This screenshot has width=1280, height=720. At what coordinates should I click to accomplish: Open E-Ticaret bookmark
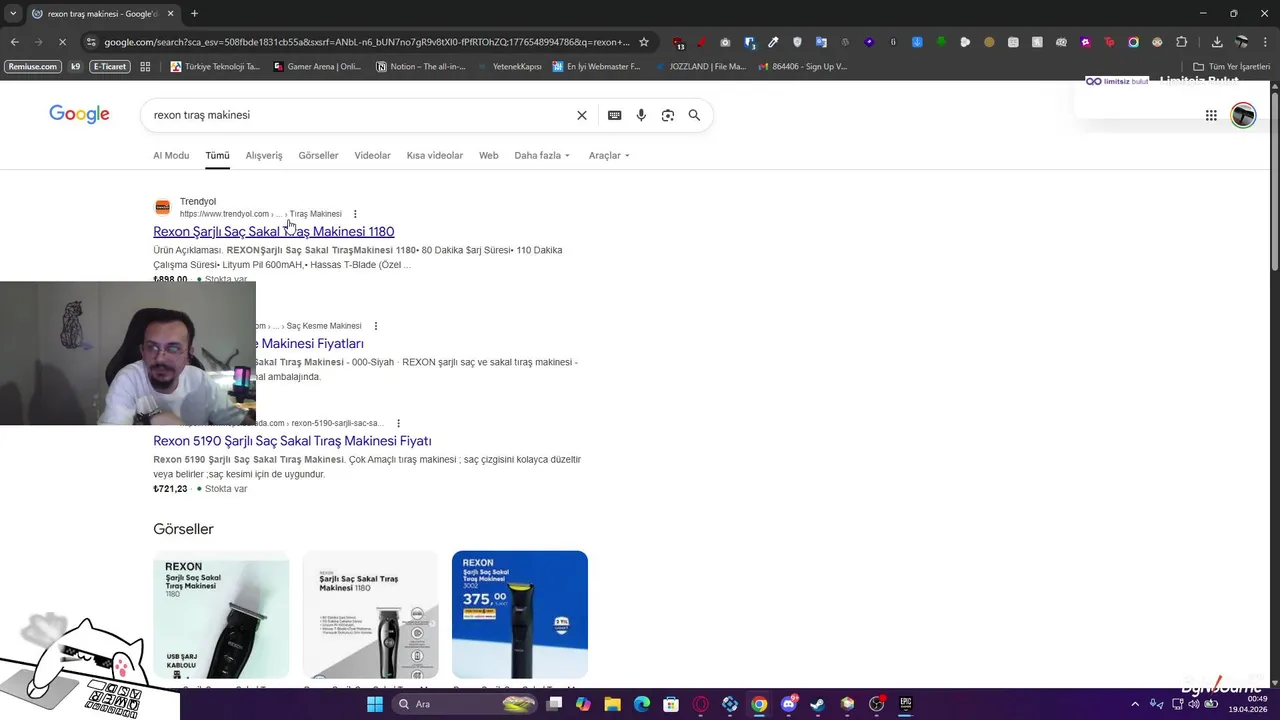tap(109, 67)
